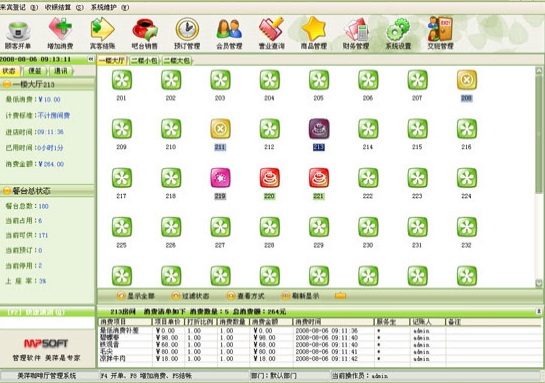
Task: Collapse the left panel with double-arrow
Action: pos(91,59)
